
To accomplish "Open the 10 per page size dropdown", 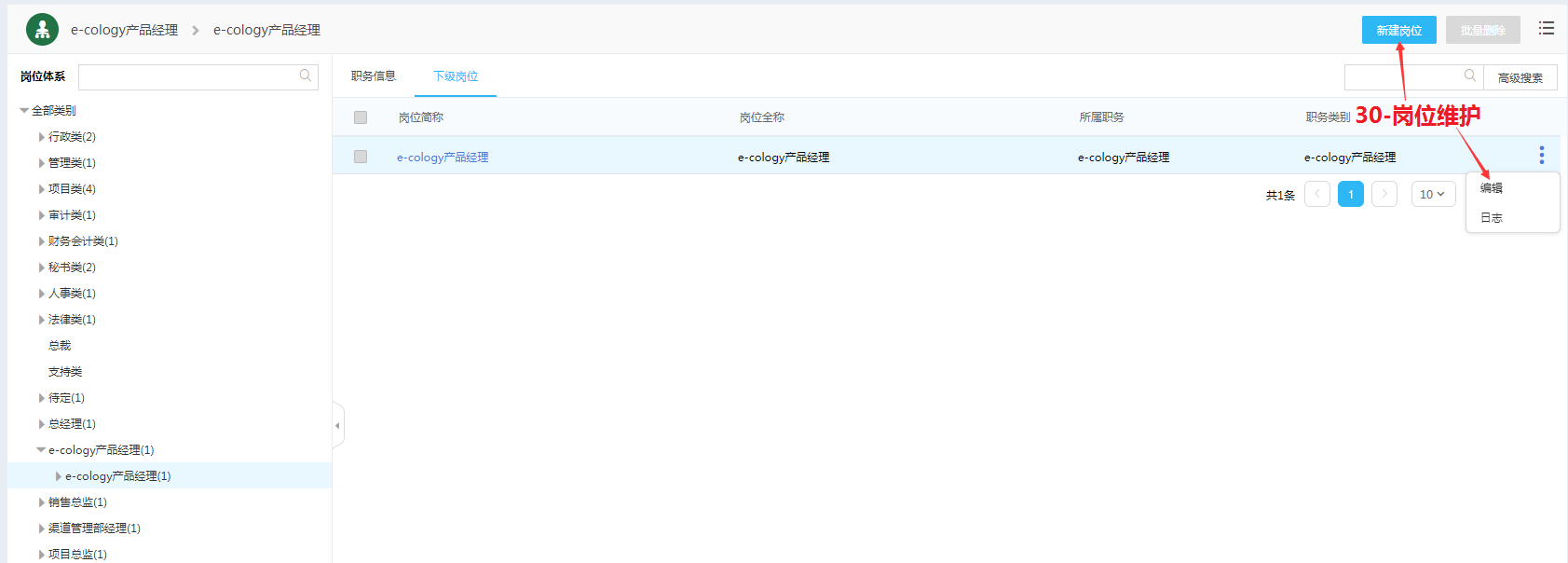I will (1432, 194).
